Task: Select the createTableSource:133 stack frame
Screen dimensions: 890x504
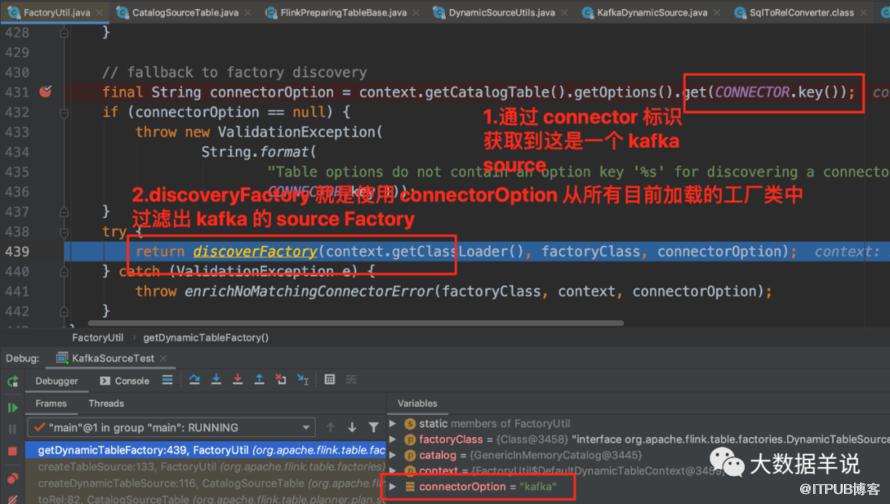Action: pos(205,467)
